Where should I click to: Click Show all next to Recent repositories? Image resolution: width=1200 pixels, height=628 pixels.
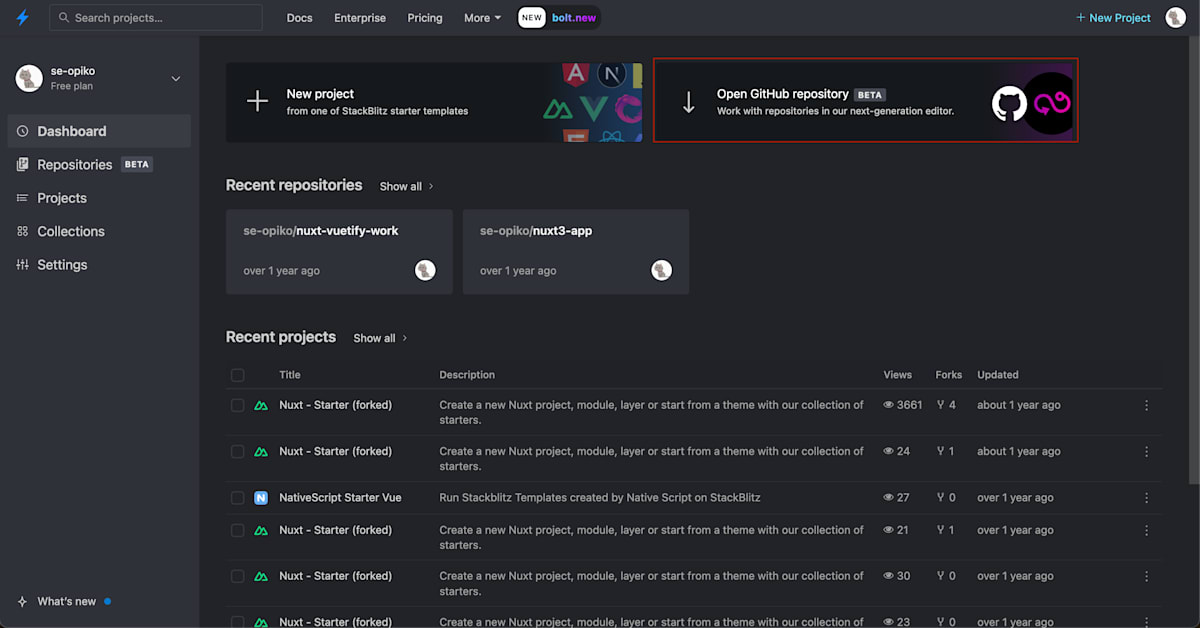[406, 187]
